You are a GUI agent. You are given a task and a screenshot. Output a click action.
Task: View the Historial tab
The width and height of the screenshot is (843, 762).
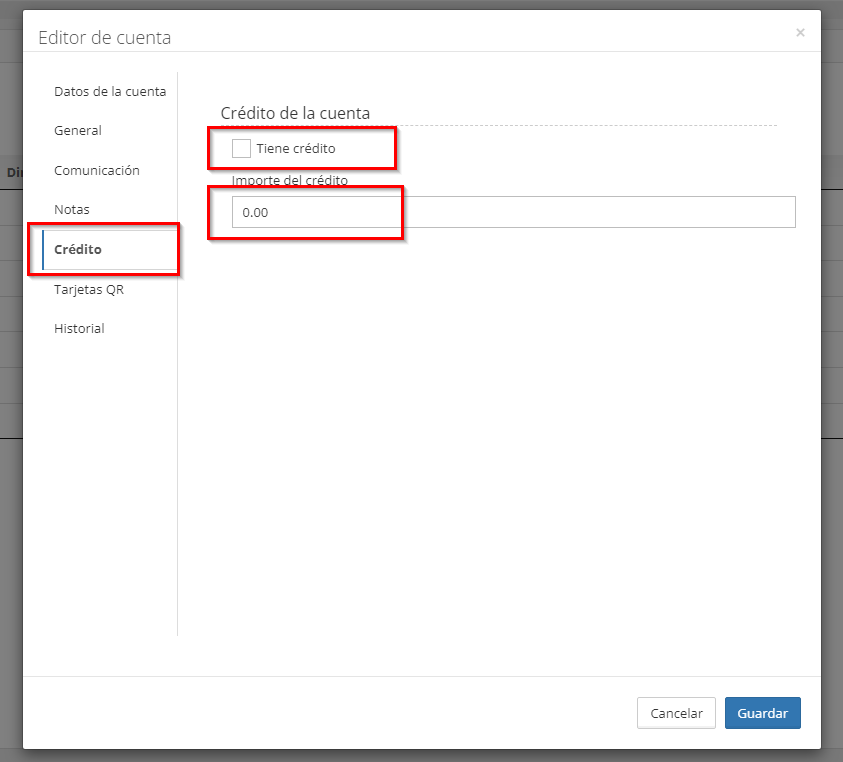pyautogui.click(x=79, y=329)
